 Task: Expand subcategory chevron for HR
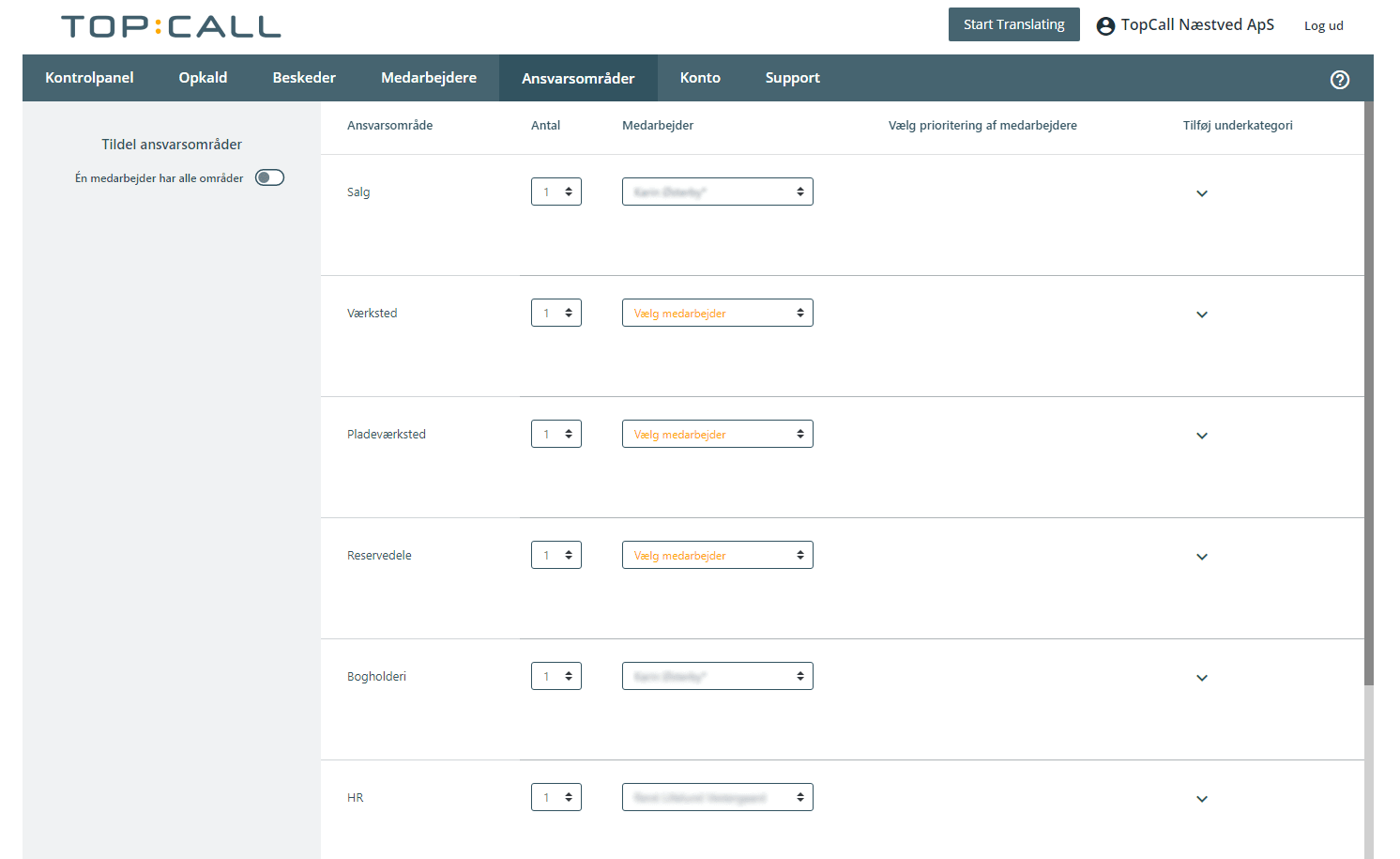(1202, 799)
